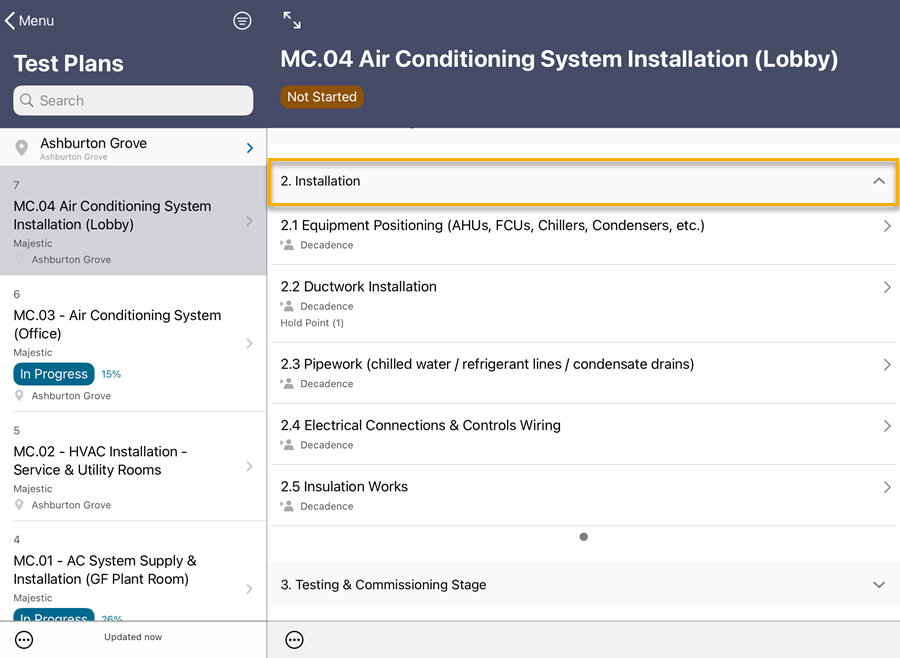The image size is (900, 658).
Task: Click the In Progress 15% badge
Action: pos(54,374)
